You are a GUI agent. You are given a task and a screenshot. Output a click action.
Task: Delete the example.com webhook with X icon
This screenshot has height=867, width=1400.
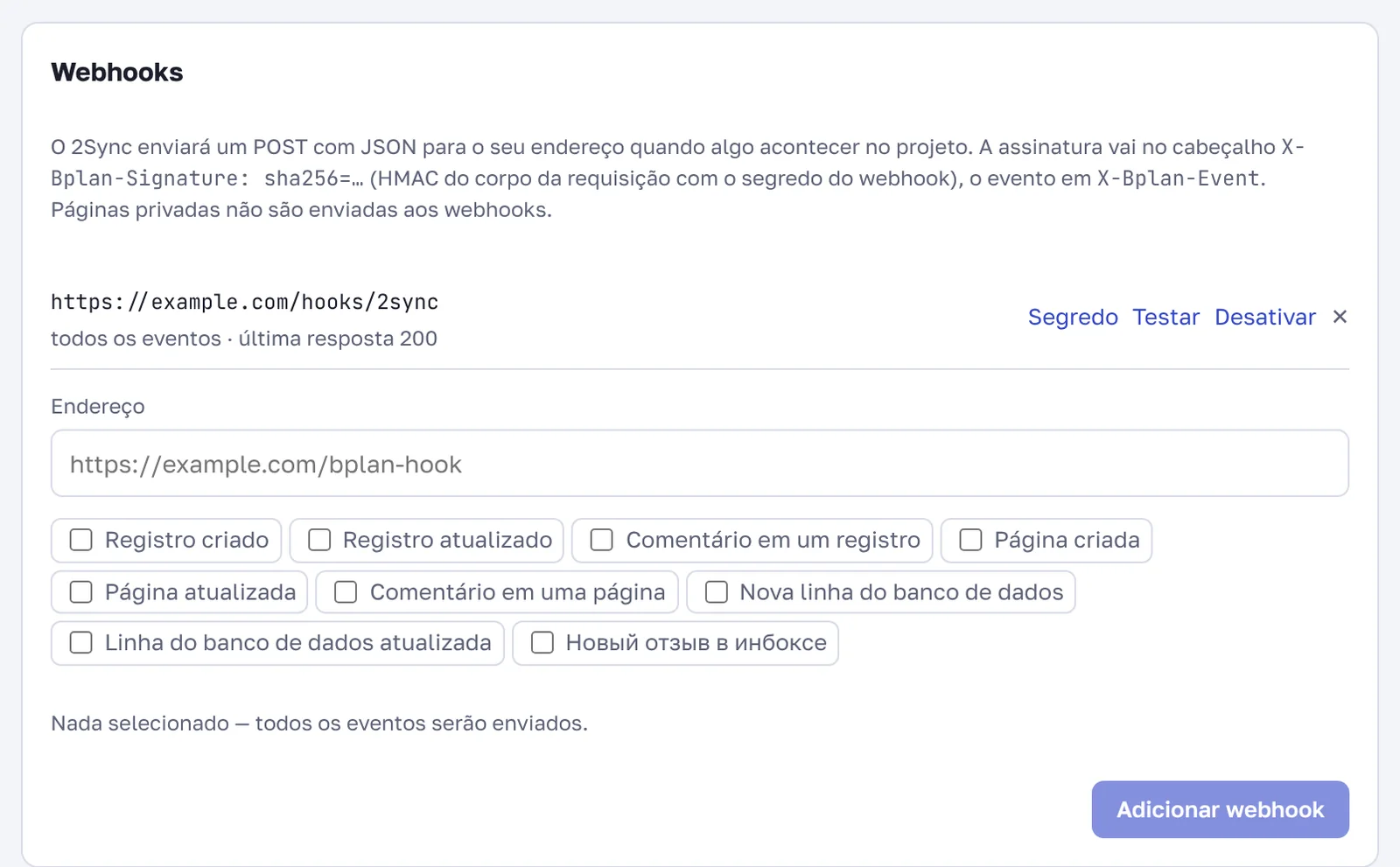[1340, 317]
